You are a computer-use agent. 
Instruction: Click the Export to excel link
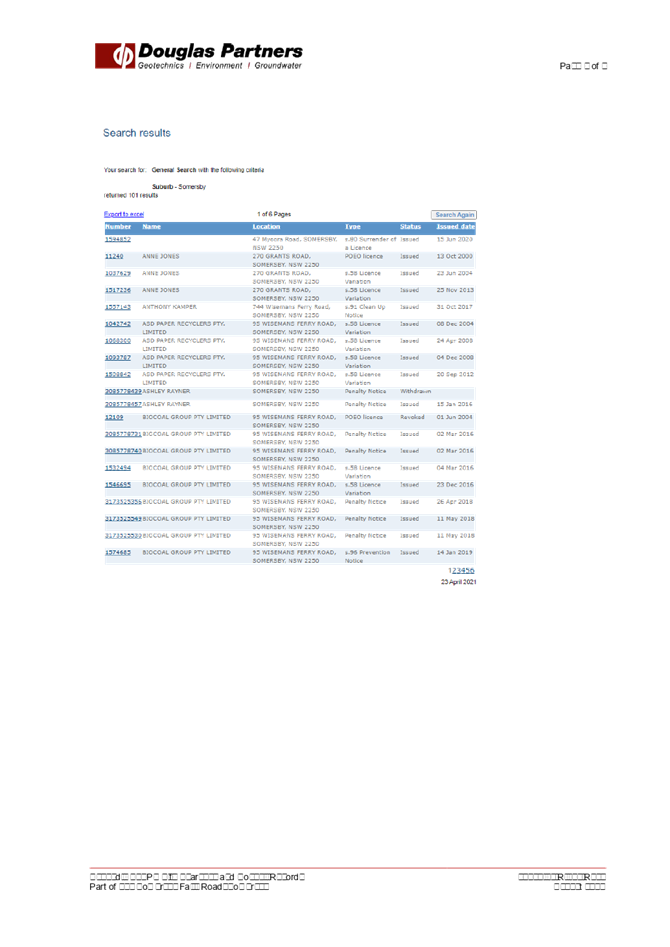pyautogui.click(x=124, y=214)
